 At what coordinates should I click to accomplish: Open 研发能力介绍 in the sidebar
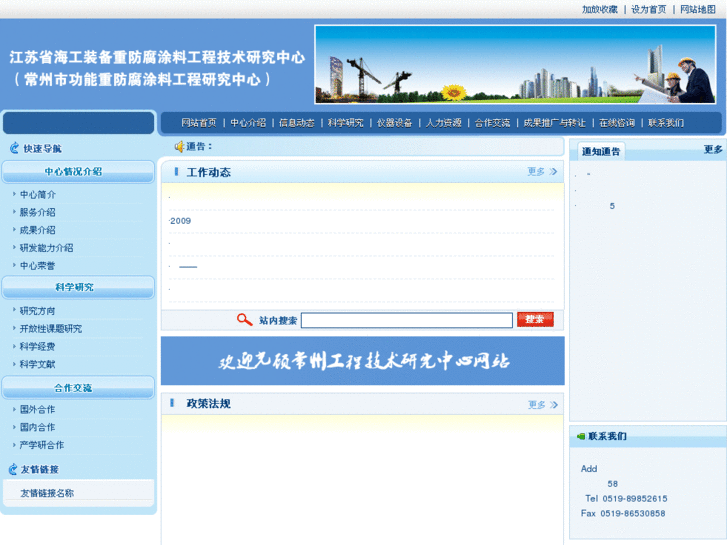(46, 248)
